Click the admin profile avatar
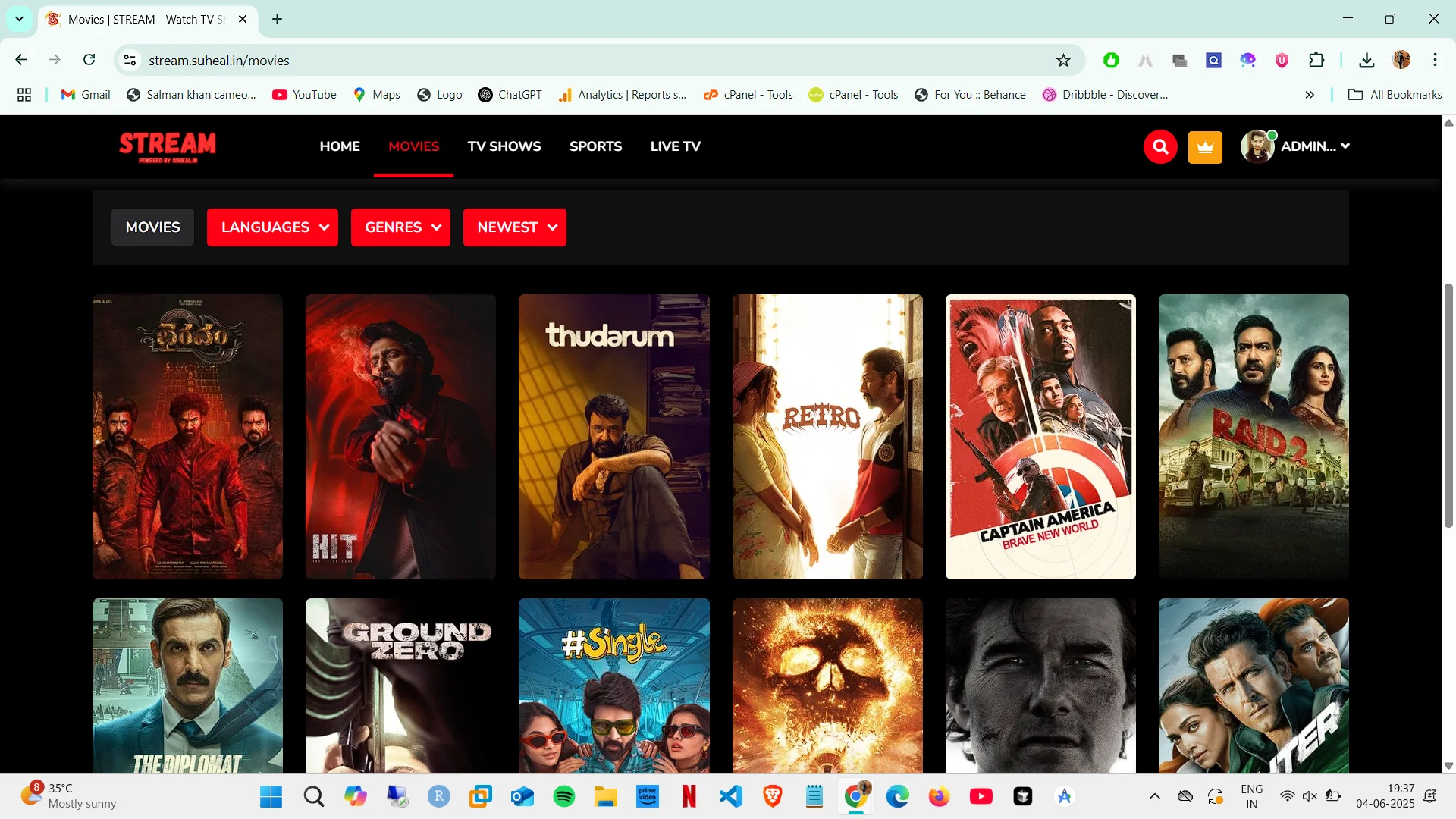The height and width of the screenshot is (819, 1456). pos(1257,146)
